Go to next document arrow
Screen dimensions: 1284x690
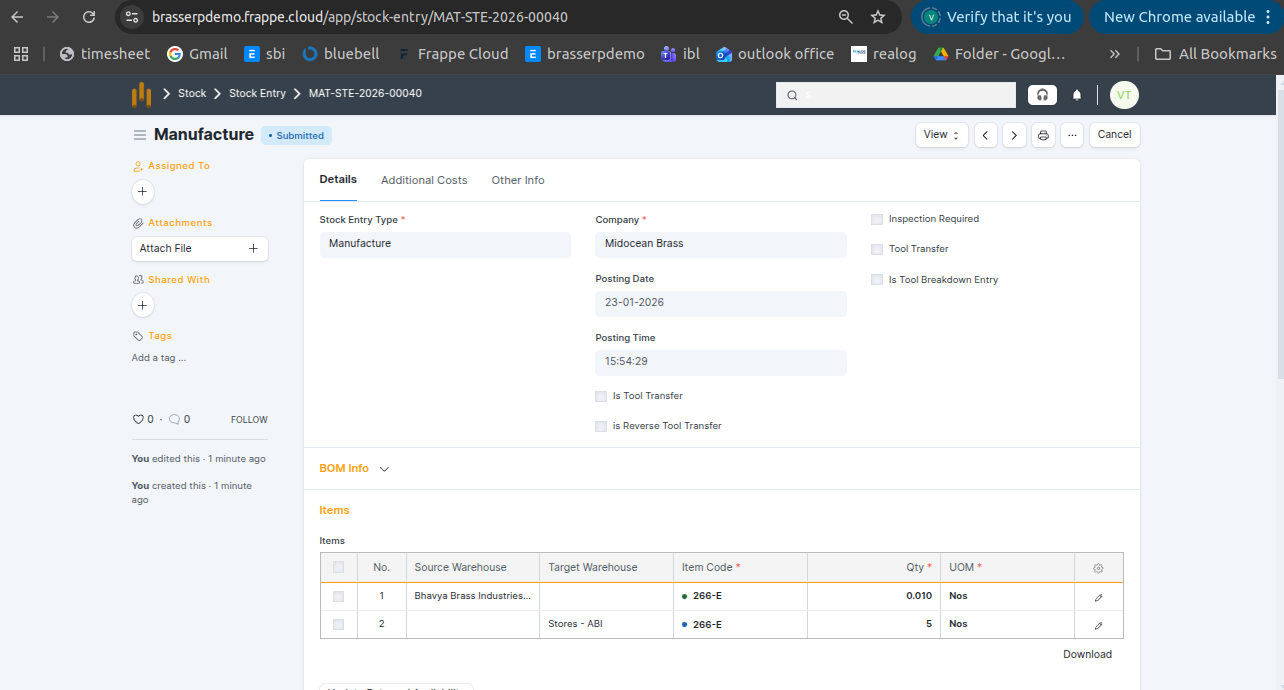[x=1014, y=135]
